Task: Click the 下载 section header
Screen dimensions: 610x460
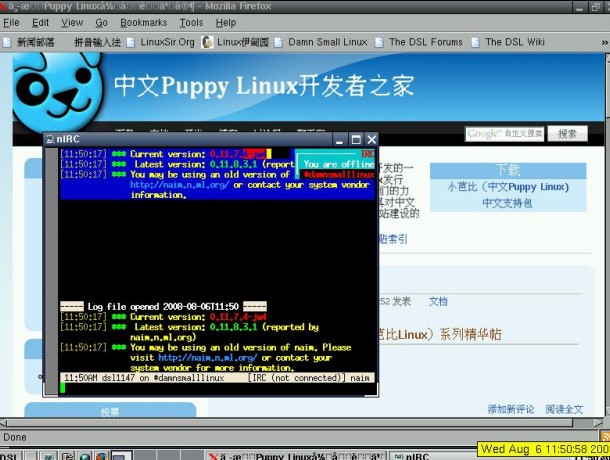Action: coord(508,170)
